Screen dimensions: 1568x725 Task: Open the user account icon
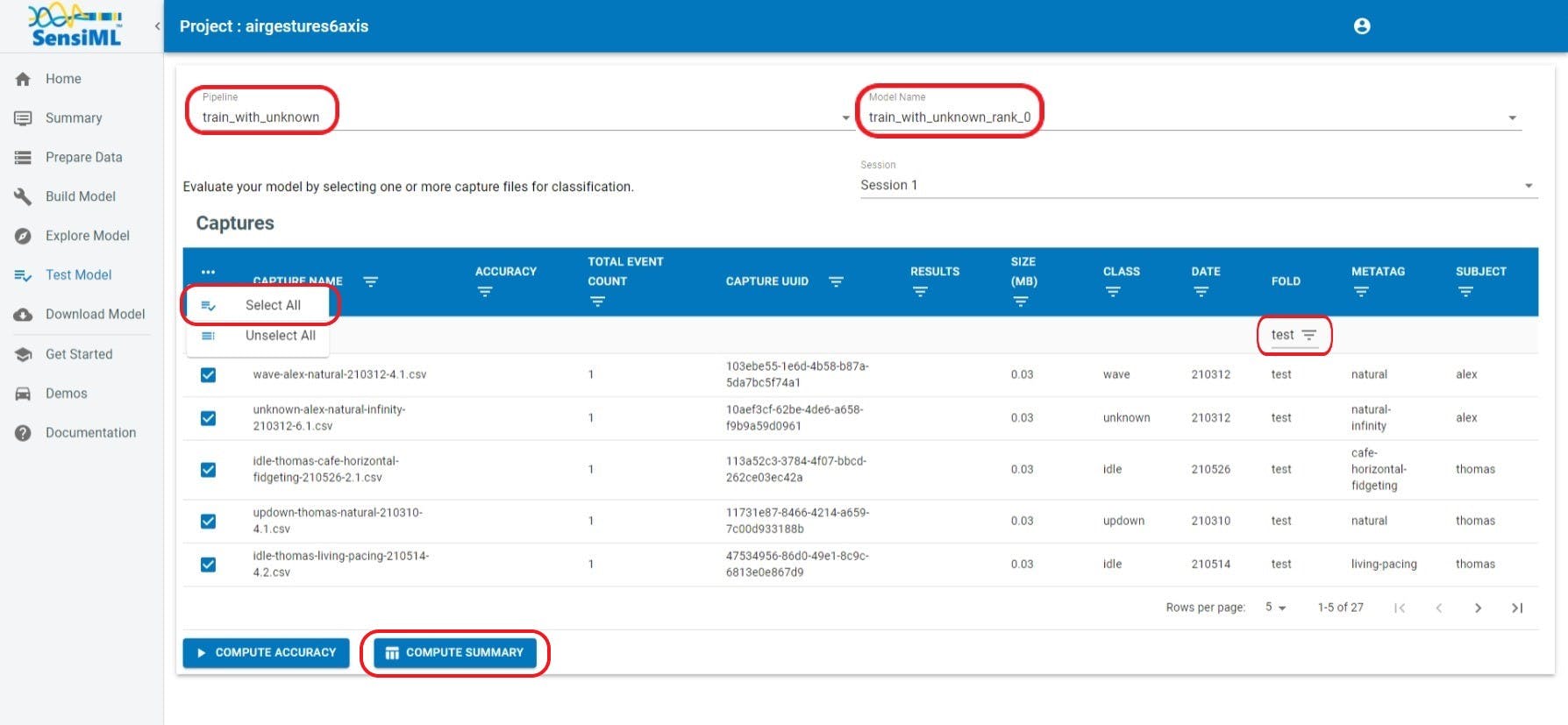point(1361,26)
